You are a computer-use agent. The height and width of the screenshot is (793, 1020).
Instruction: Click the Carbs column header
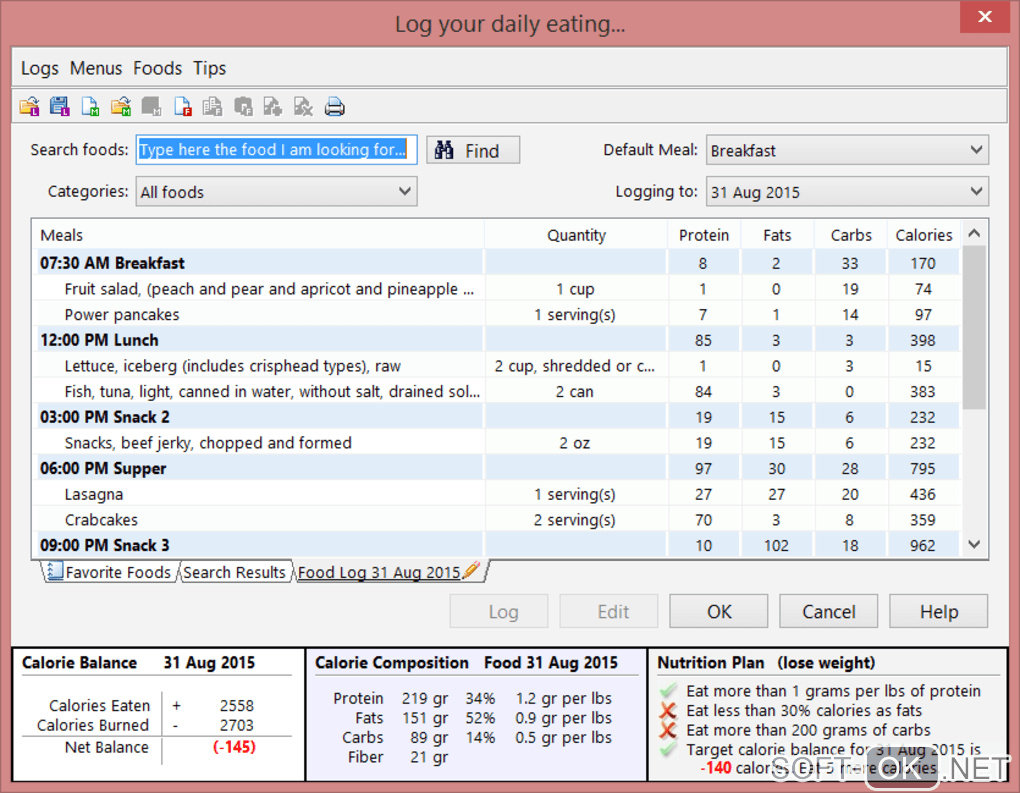[851, 235]
